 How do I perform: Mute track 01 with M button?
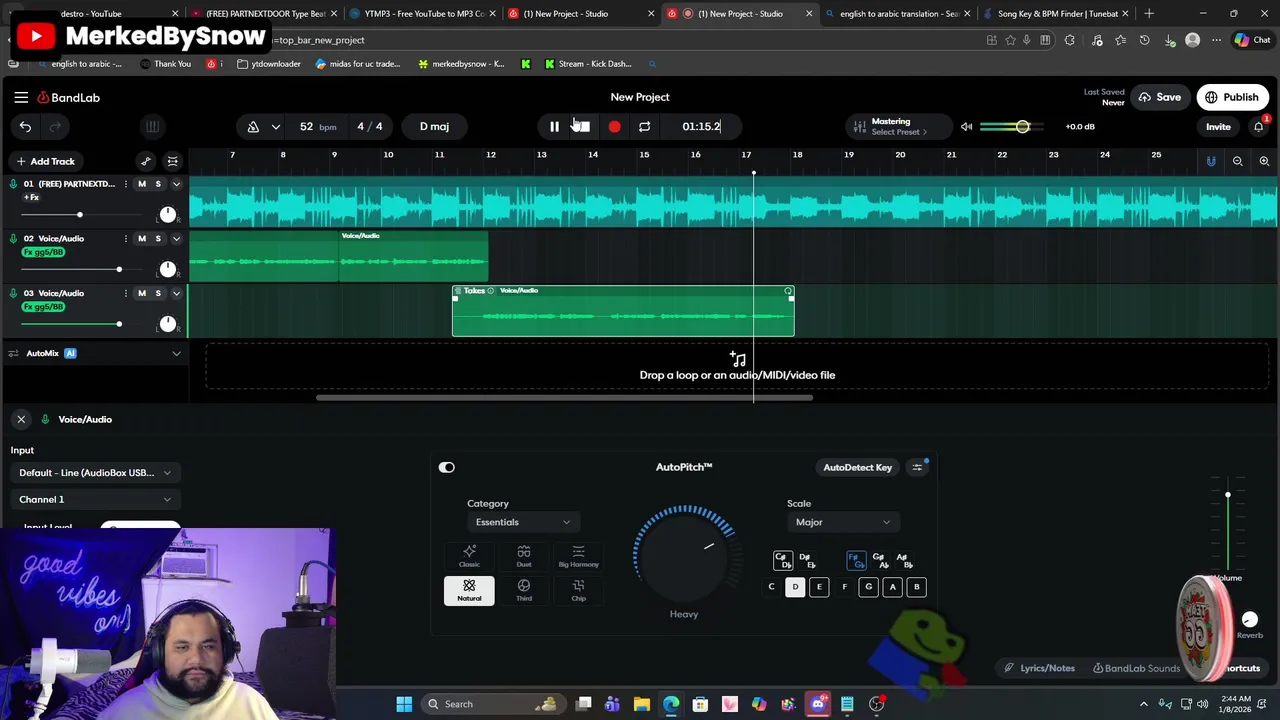tap(141, 184)
